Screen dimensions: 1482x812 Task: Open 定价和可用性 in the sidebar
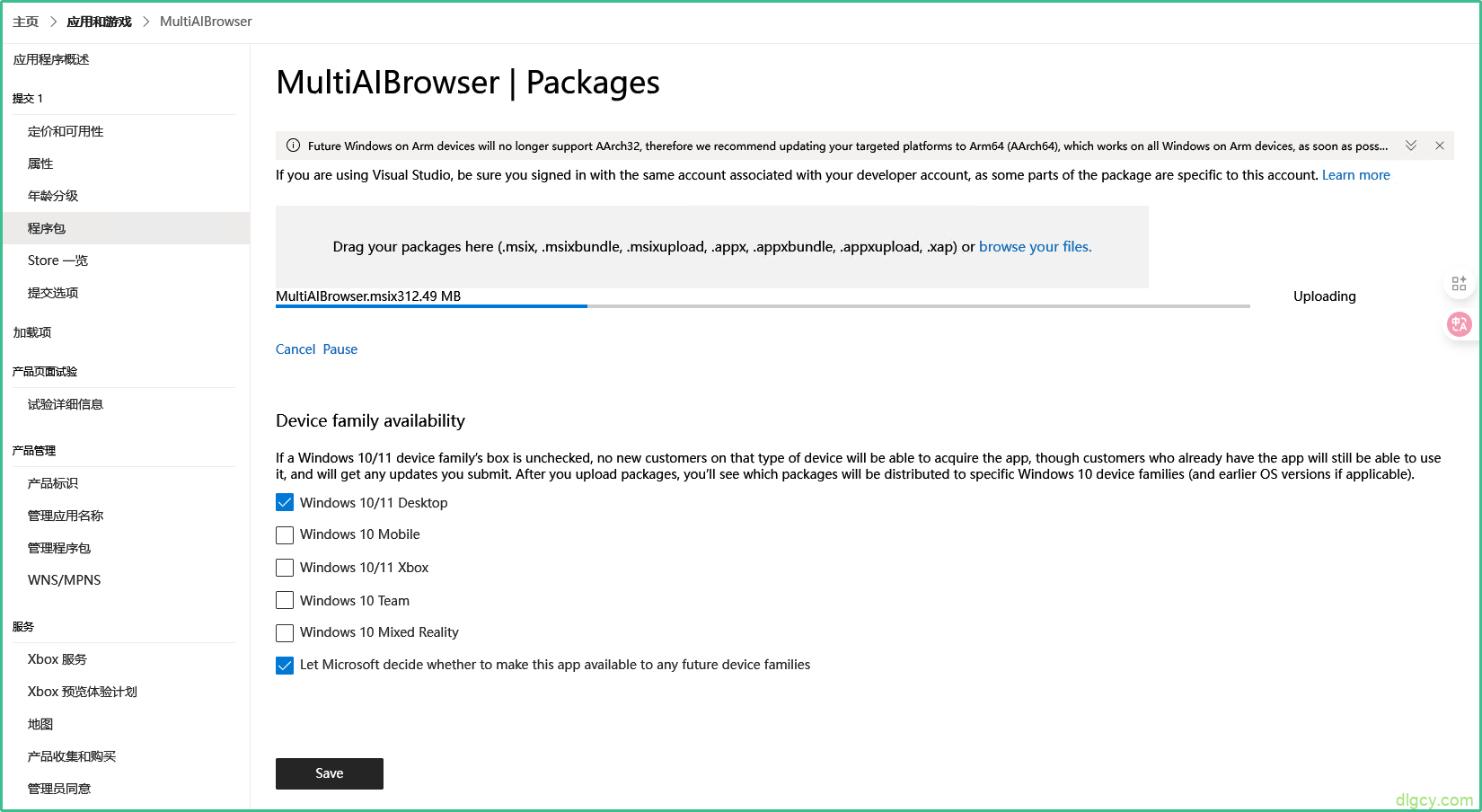point(66,131)
